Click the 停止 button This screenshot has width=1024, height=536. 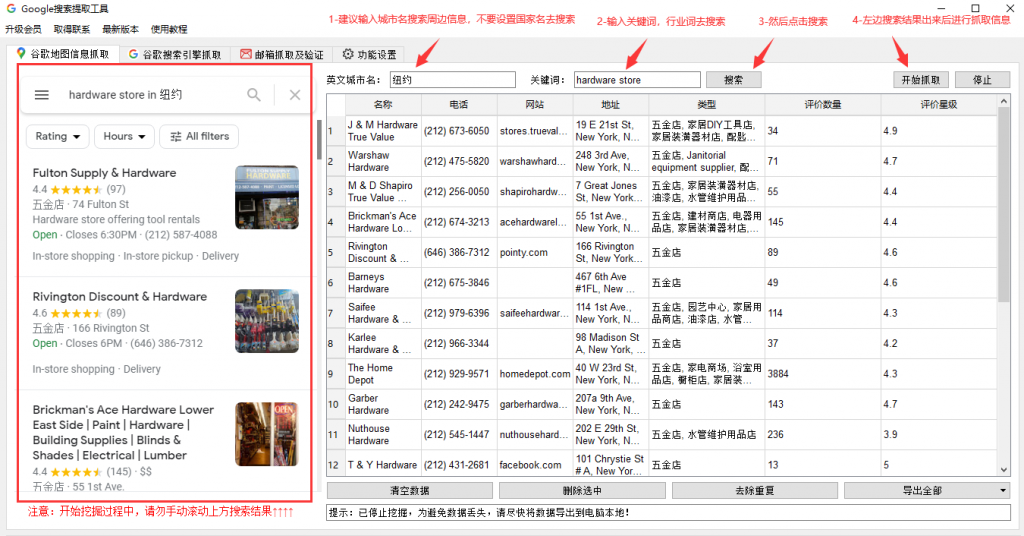click(982, 80)
